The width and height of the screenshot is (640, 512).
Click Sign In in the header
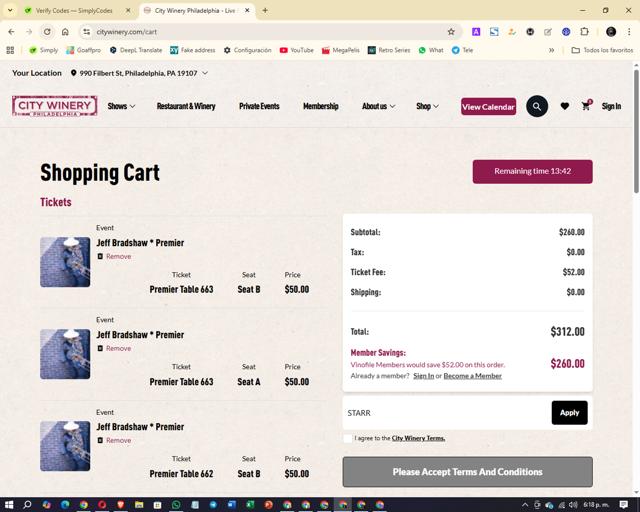[611, 106]
